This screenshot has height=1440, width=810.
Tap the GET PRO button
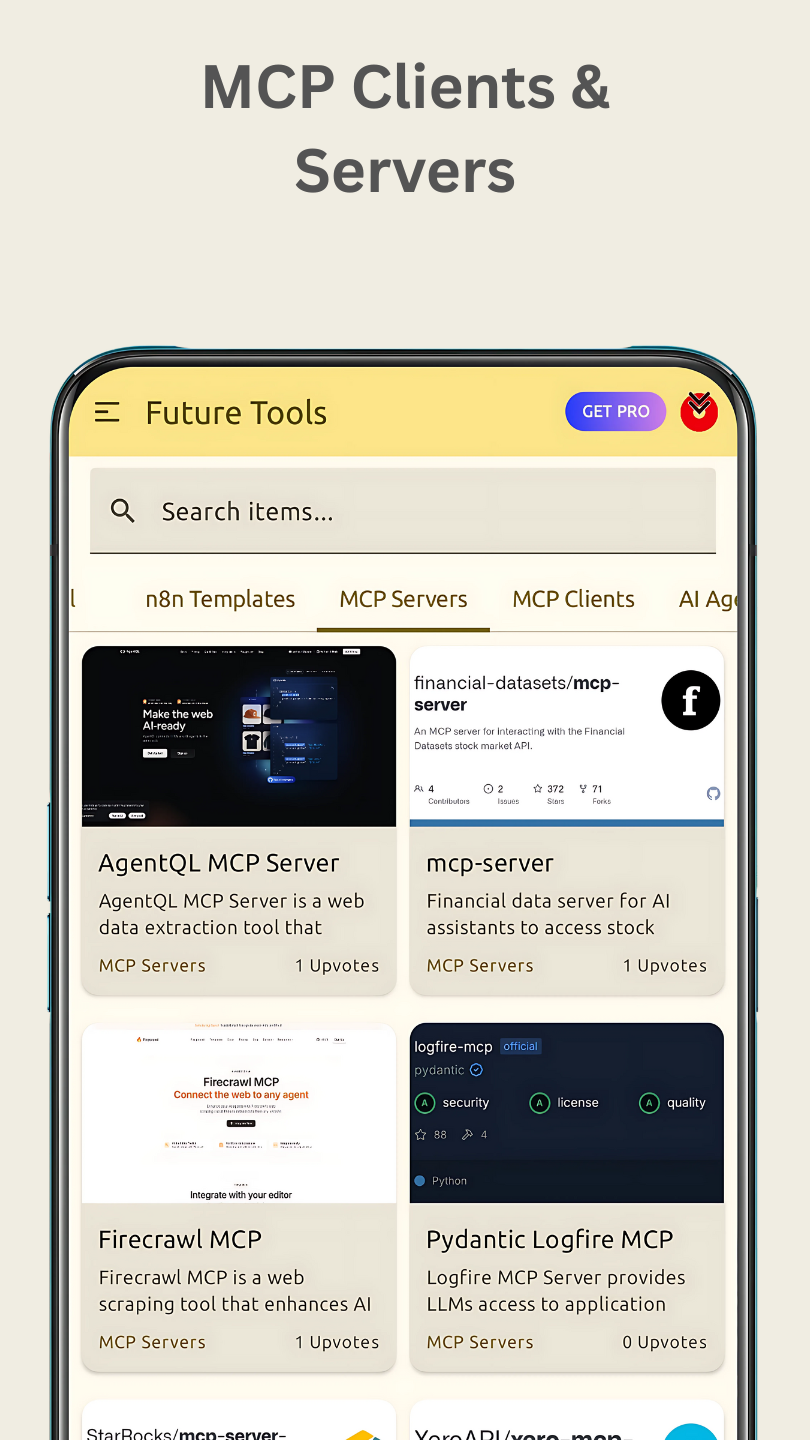615,411
